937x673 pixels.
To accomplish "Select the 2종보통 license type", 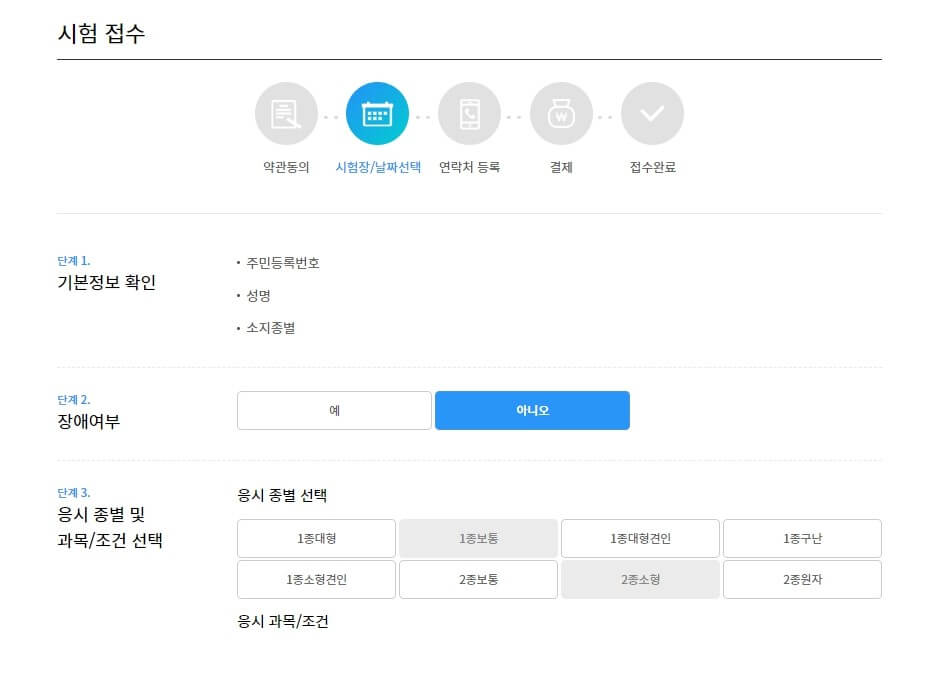I will pyautogui.click(x=478, y=579).
